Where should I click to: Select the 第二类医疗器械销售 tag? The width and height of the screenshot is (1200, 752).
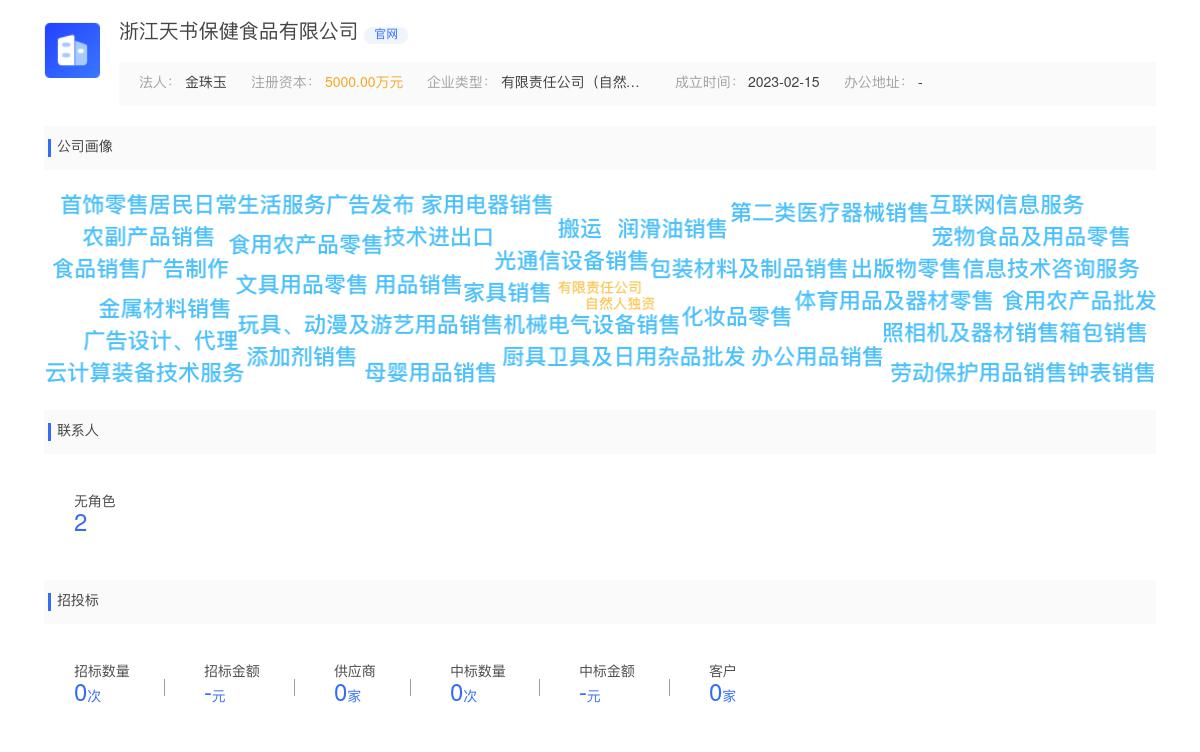[829, 213]
